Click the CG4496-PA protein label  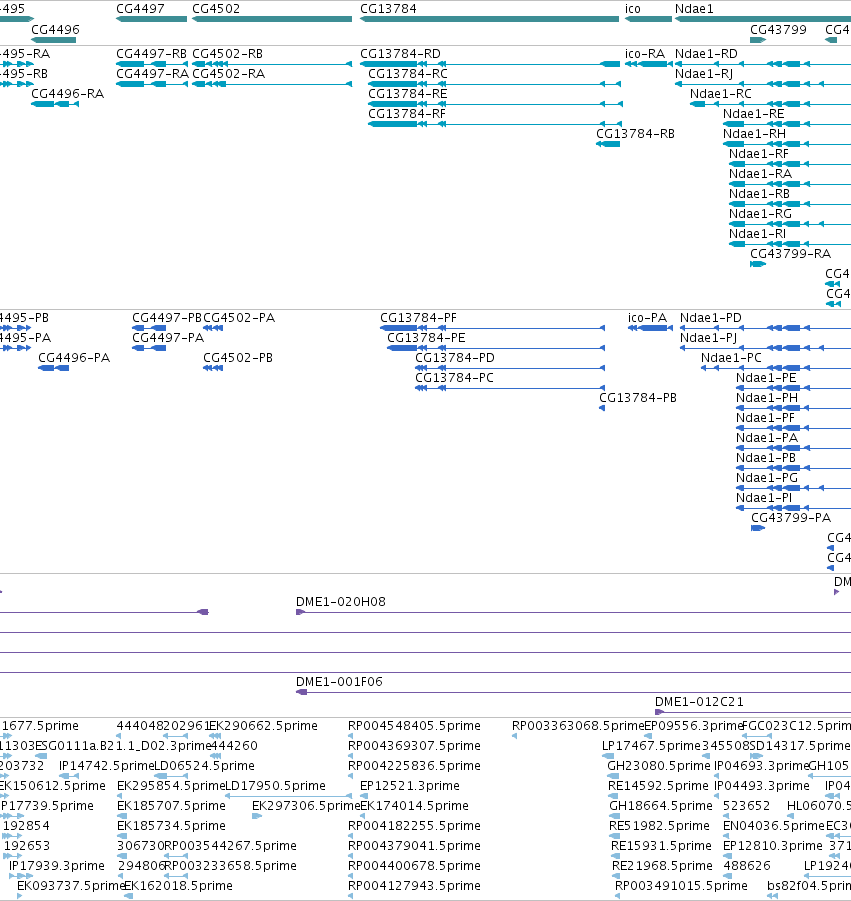click(x=74, y=357)
